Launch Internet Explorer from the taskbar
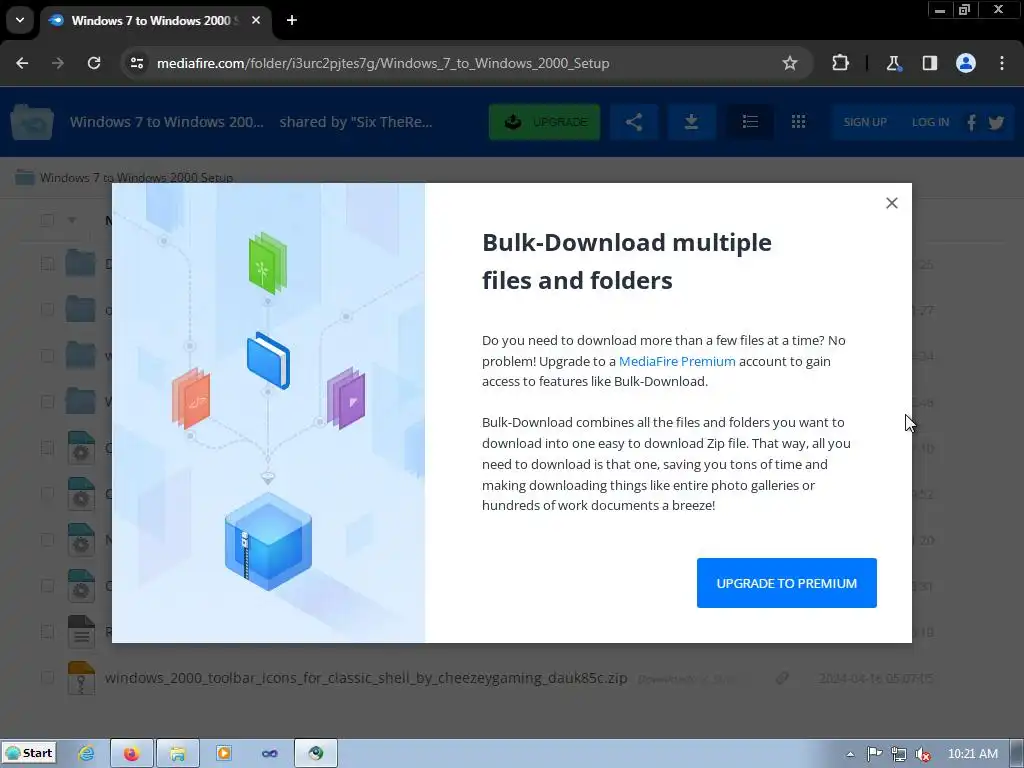This screenshot has height=768, width=1024. [86, 754]
